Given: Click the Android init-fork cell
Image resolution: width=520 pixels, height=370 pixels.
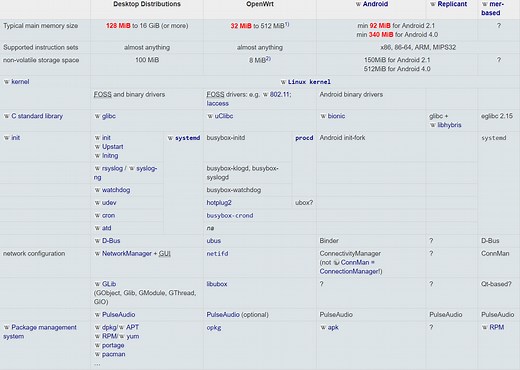Looking at the screenshot, I should pos(342,138).
